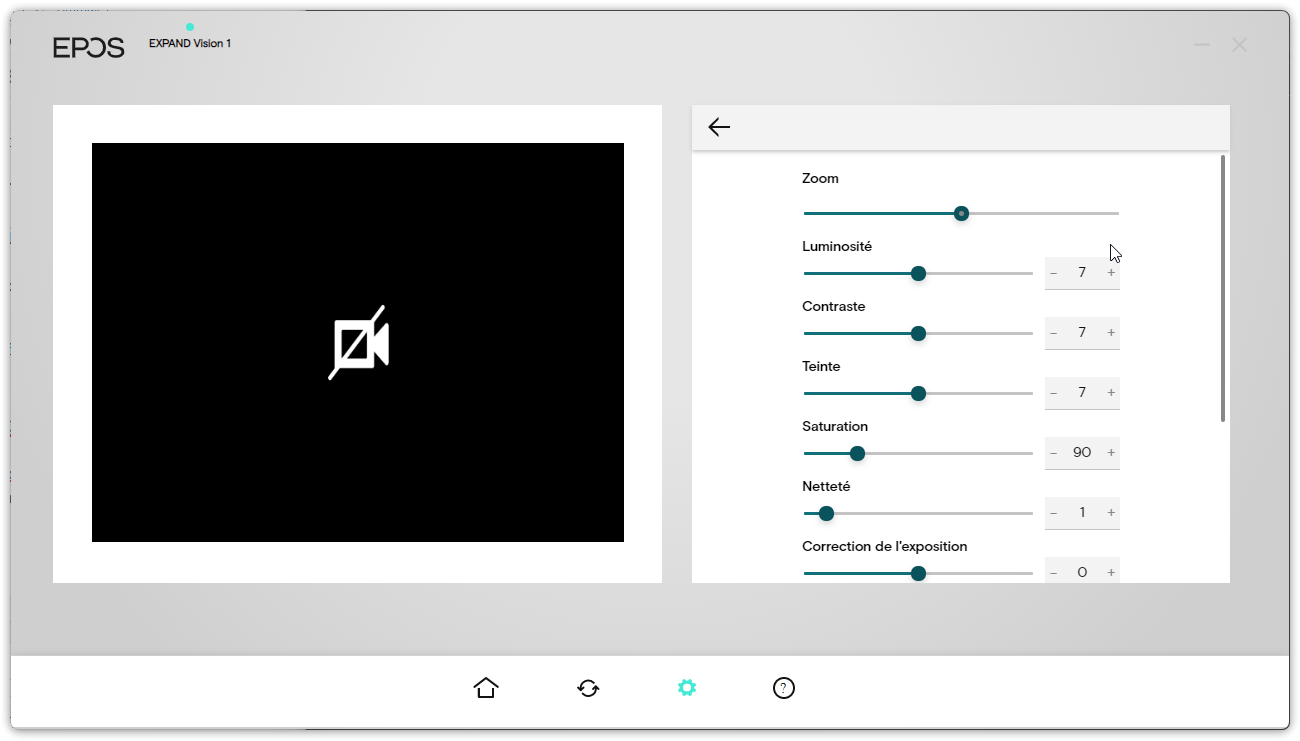
Task: Click the black camera preview area
Action: click(358, 342)
